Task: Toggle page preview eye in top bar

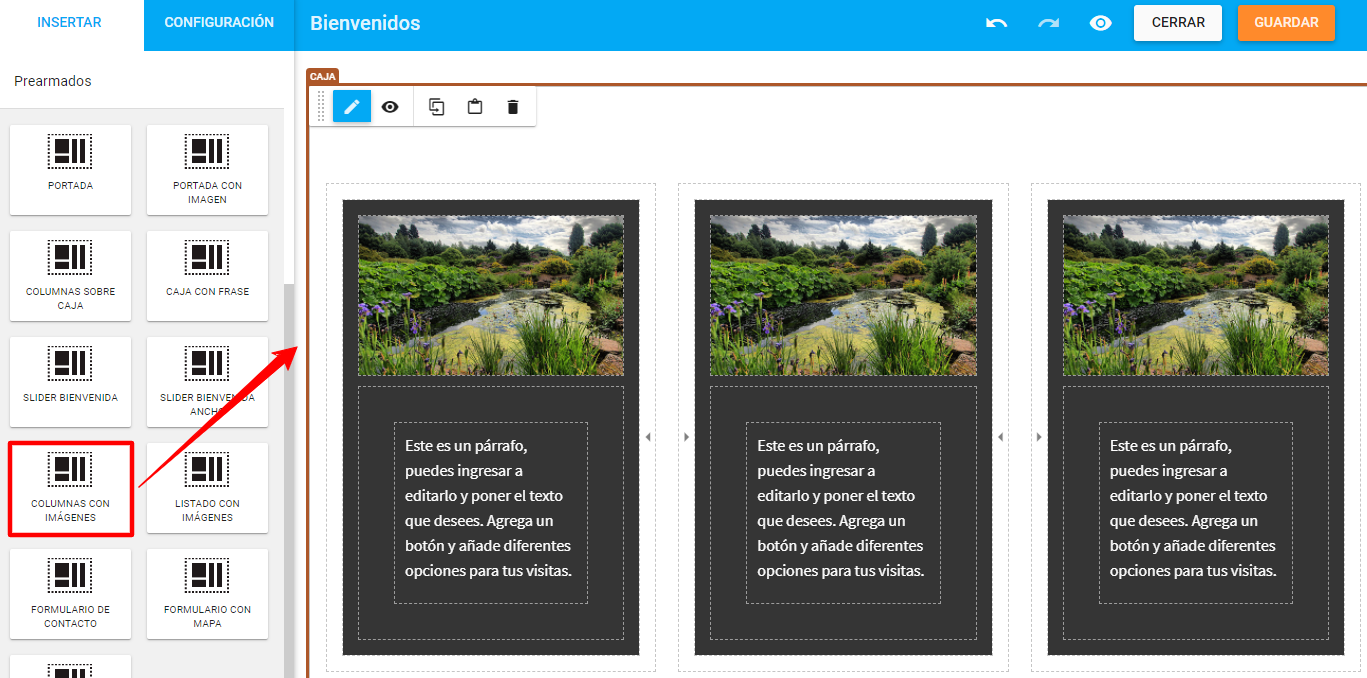Action: 1101,23
